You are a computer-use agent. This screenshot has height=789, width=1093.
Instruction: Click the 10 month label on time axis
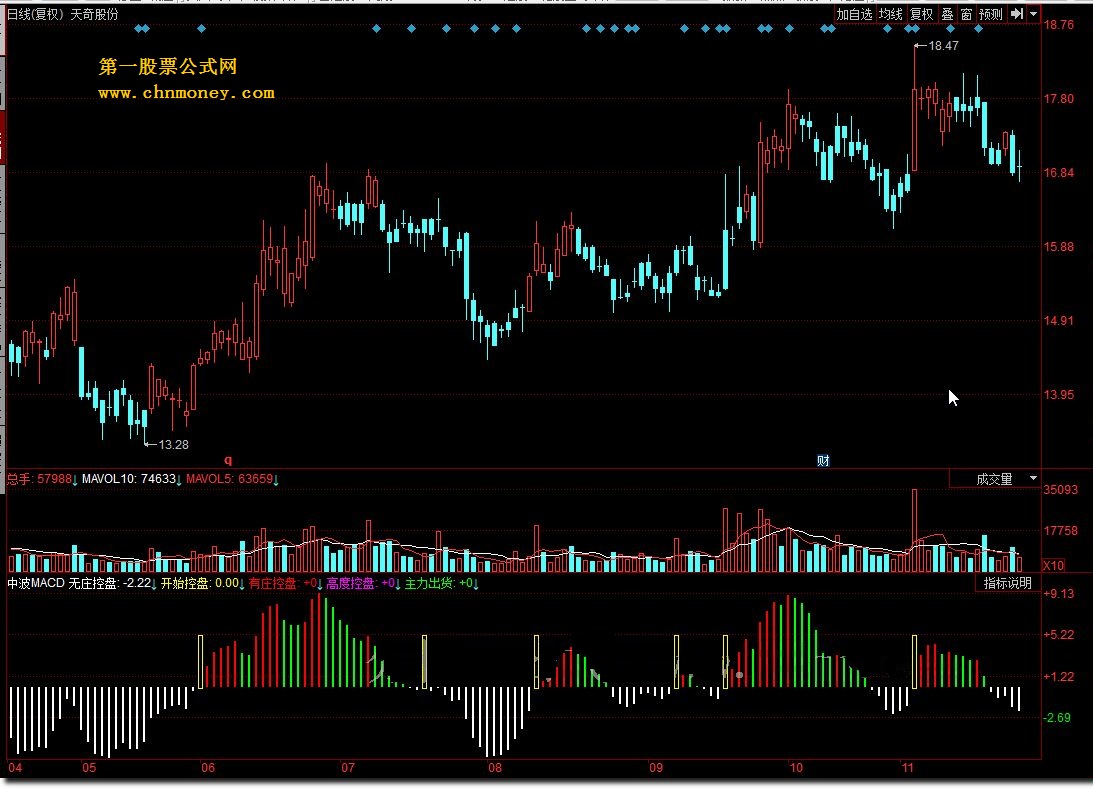pos(796,768)
